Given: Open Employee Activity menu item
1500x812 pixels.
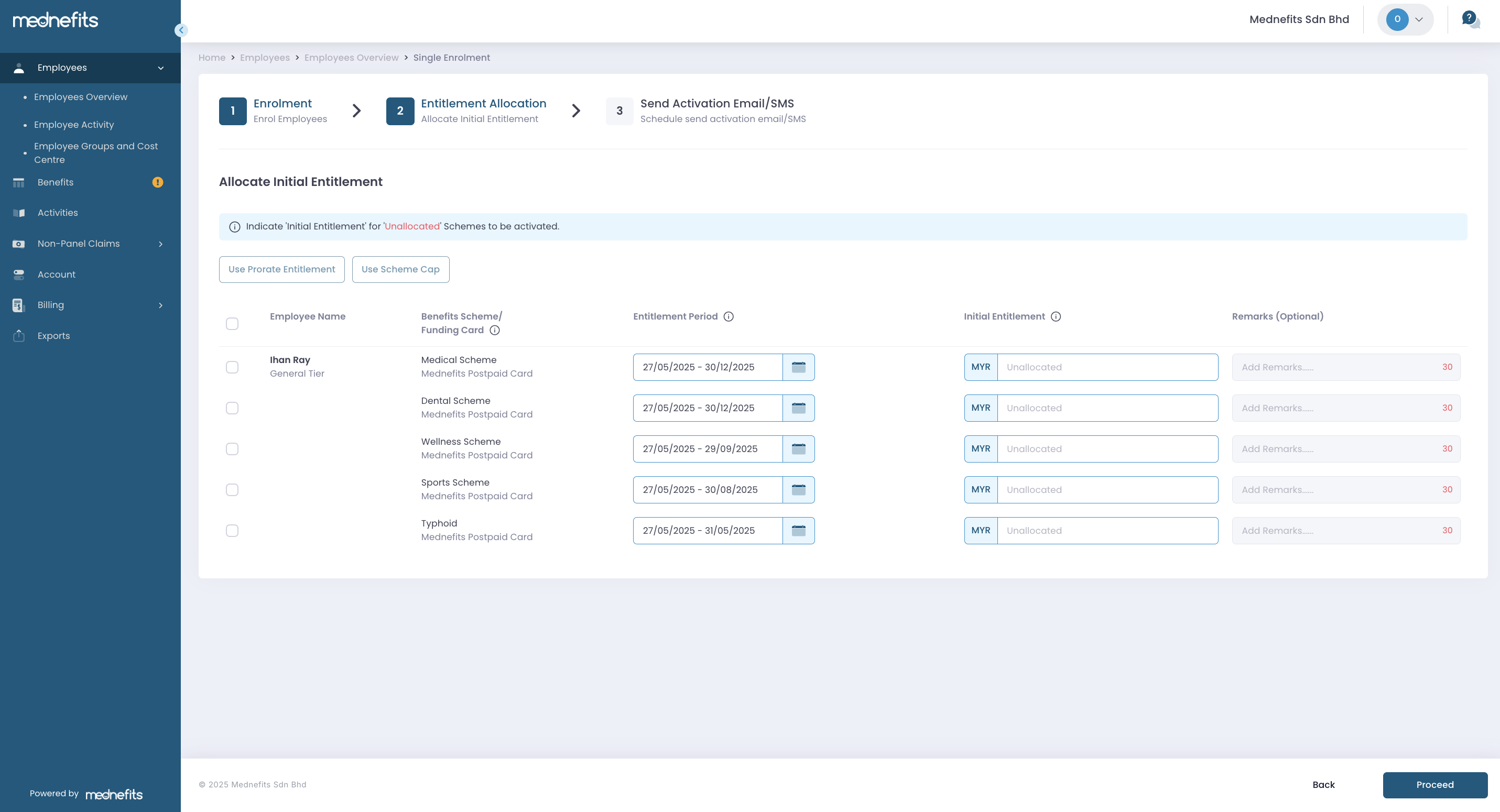Looking at the screenshot, I should click(x=74, y=125).
